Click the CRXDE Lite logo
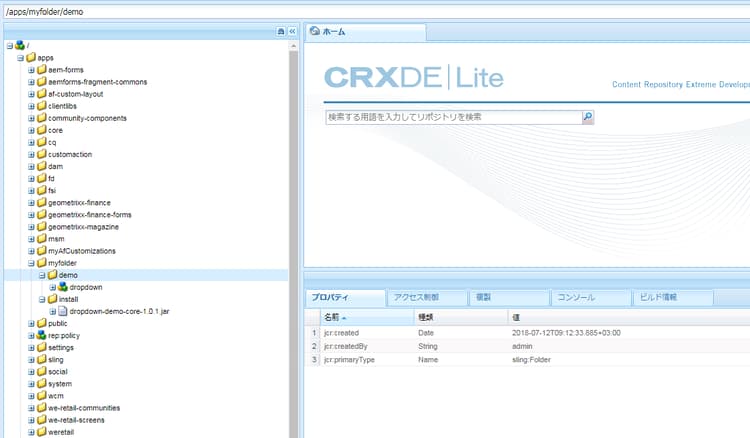The height and width of the screenshot is (438, 750). tap(414, 77)
